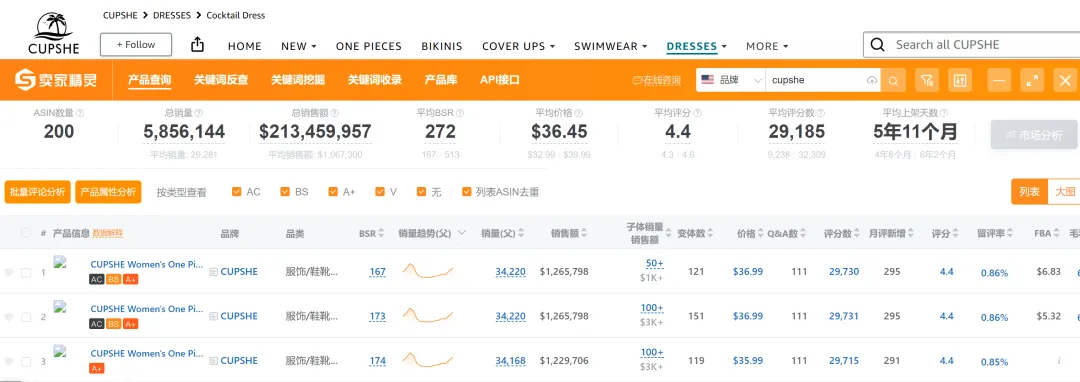The width and height of the screenshot is (1080, 382).
Task: Open 销量趋势(父) column dropdown arrow
Action: 461,233
